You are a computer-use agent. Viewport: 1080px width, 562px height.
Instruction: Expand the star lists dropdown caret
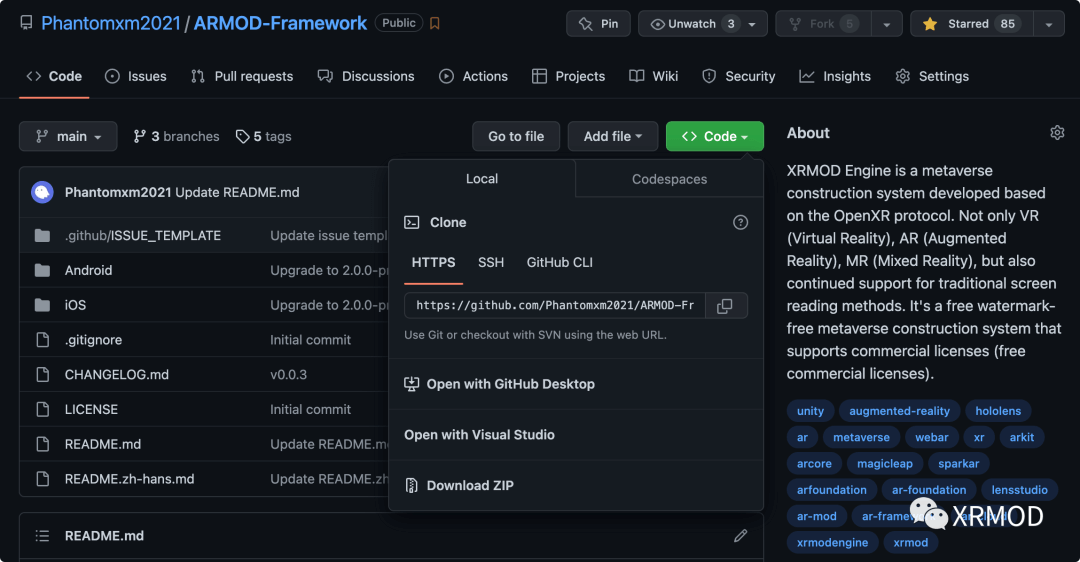[x=1048, y=24]
